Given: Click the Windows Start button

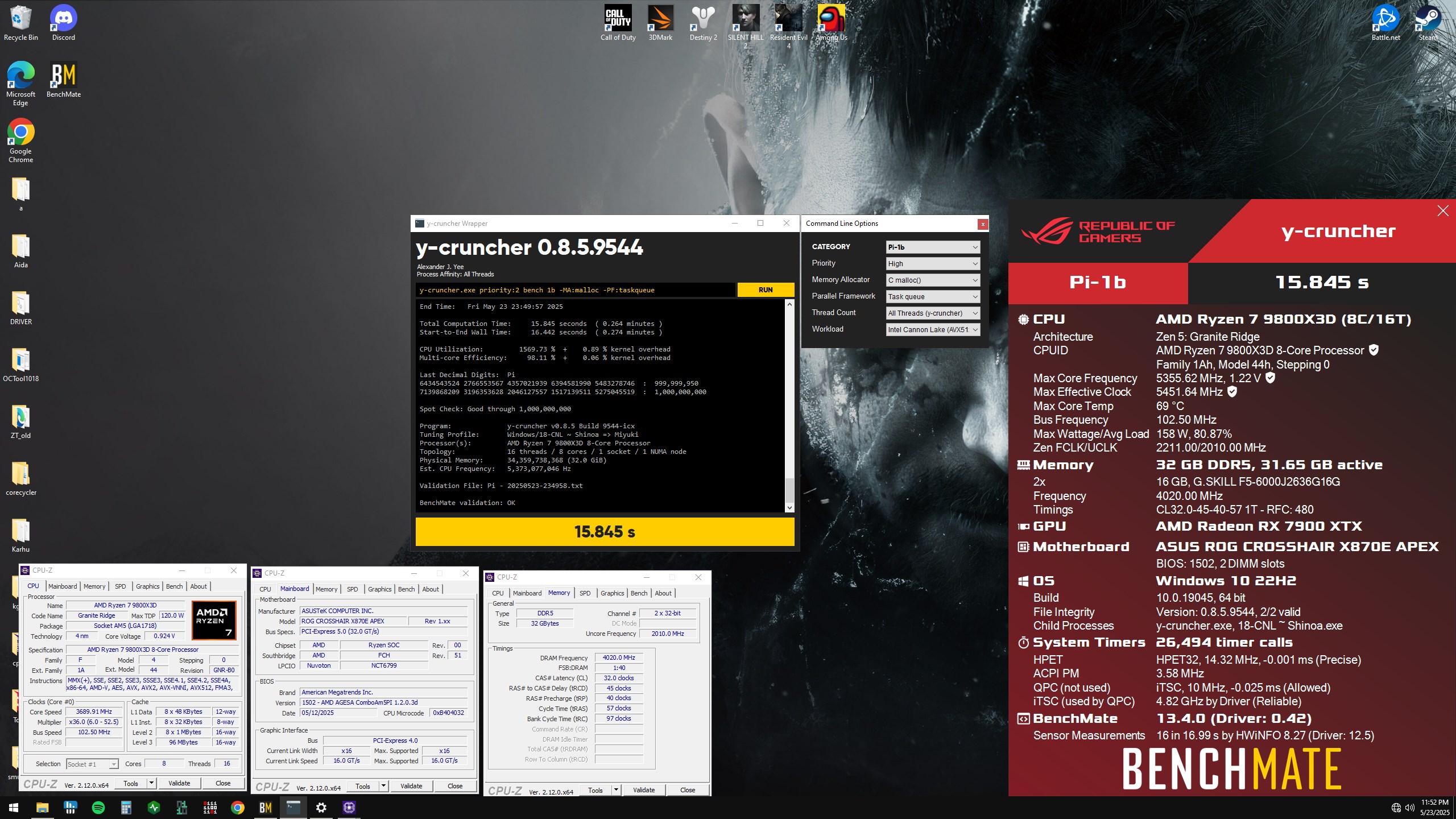Looking at the screenshot, I should pyautogui.click(x=14, y=807).
